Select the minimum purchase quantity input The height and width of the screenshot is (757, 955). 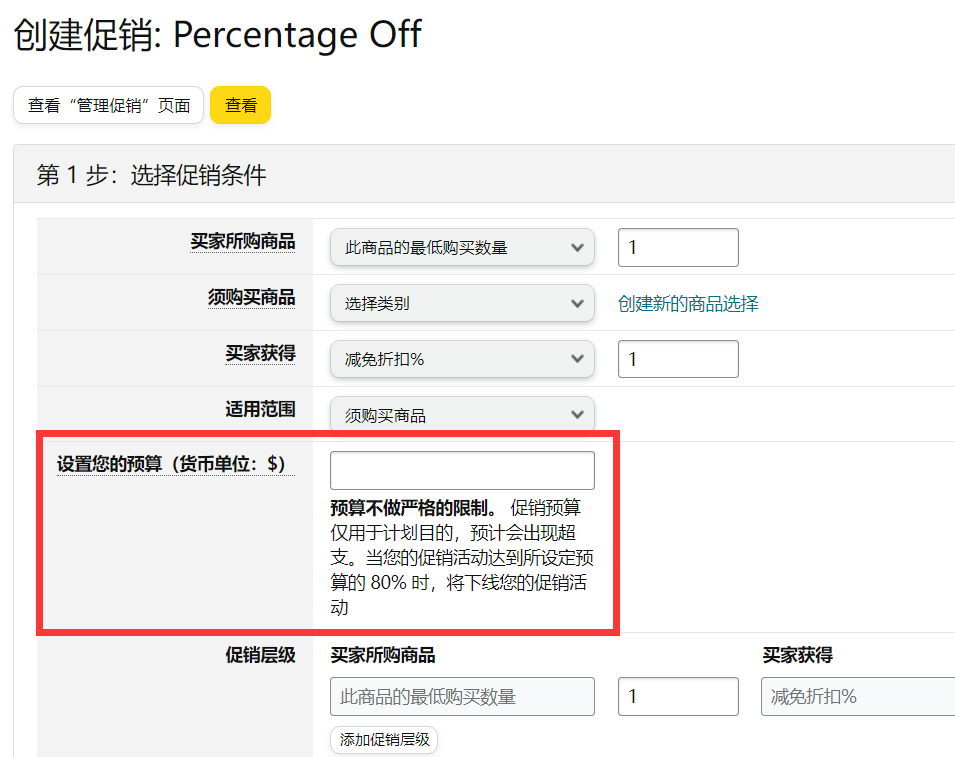[x=678, y=247]
